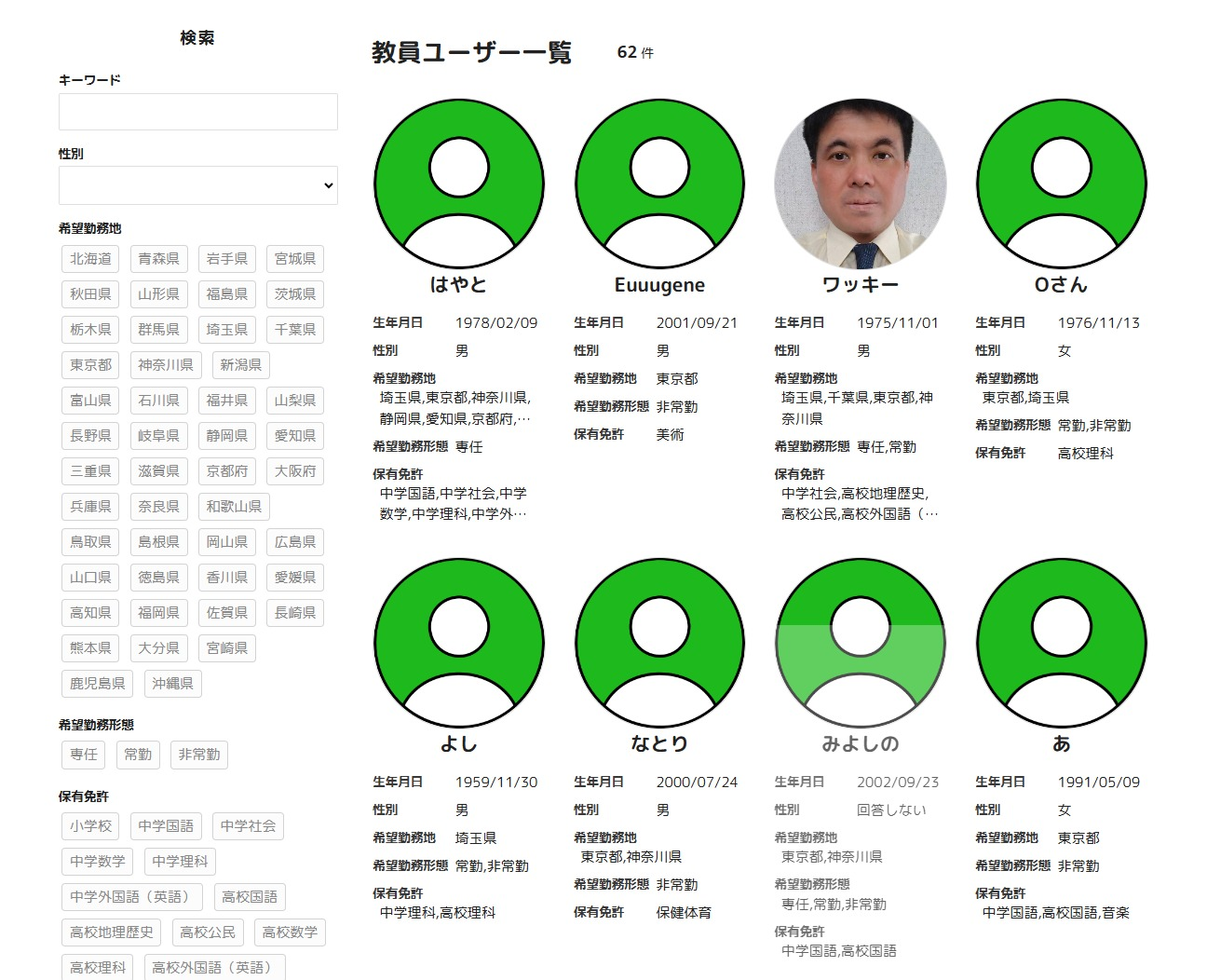The height and width of the screenshot is (980, 1207).
Task: Open the なとり user name link
Action: (659, 744)
